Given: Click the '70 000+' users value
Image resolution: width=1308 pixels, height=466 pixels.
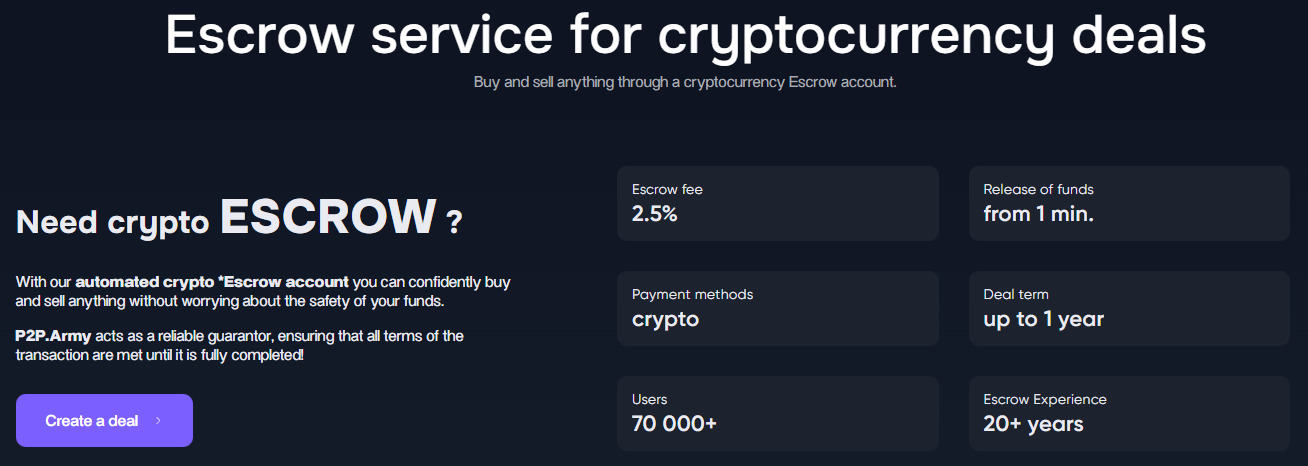Looking at the screenshot, I should click(674, 423).
